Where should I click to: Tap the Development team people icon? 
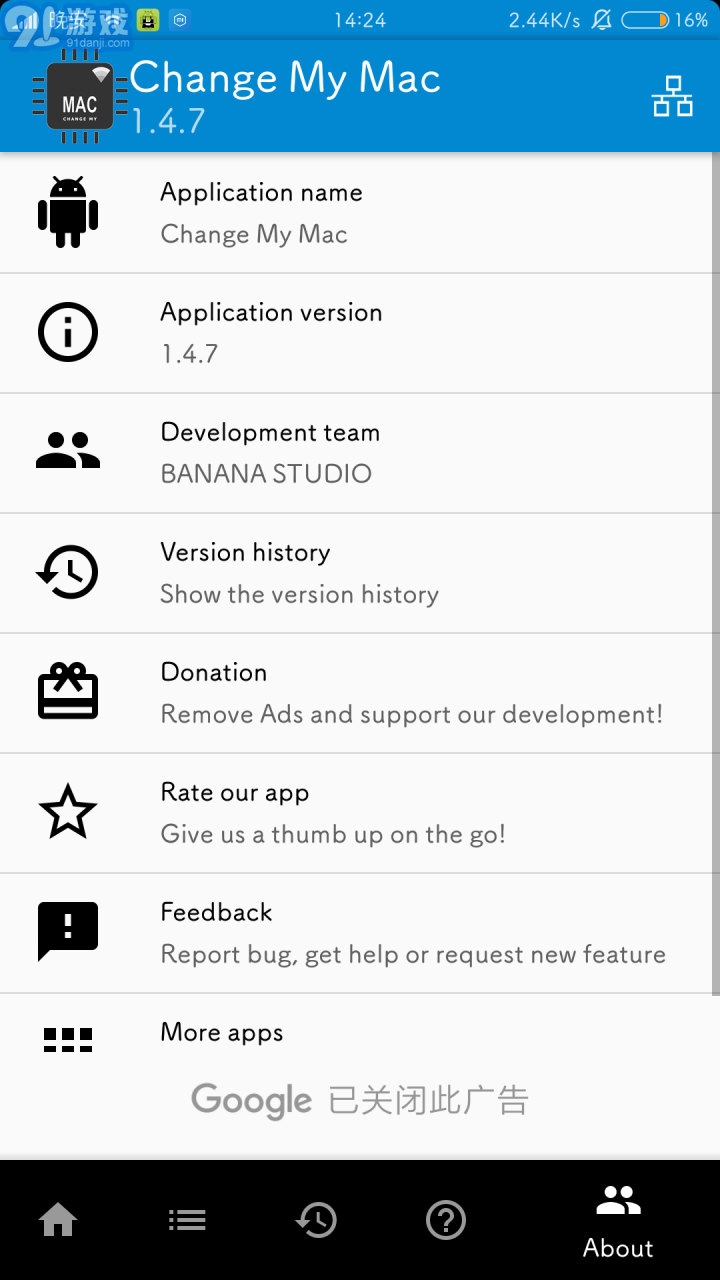[68, 451]
